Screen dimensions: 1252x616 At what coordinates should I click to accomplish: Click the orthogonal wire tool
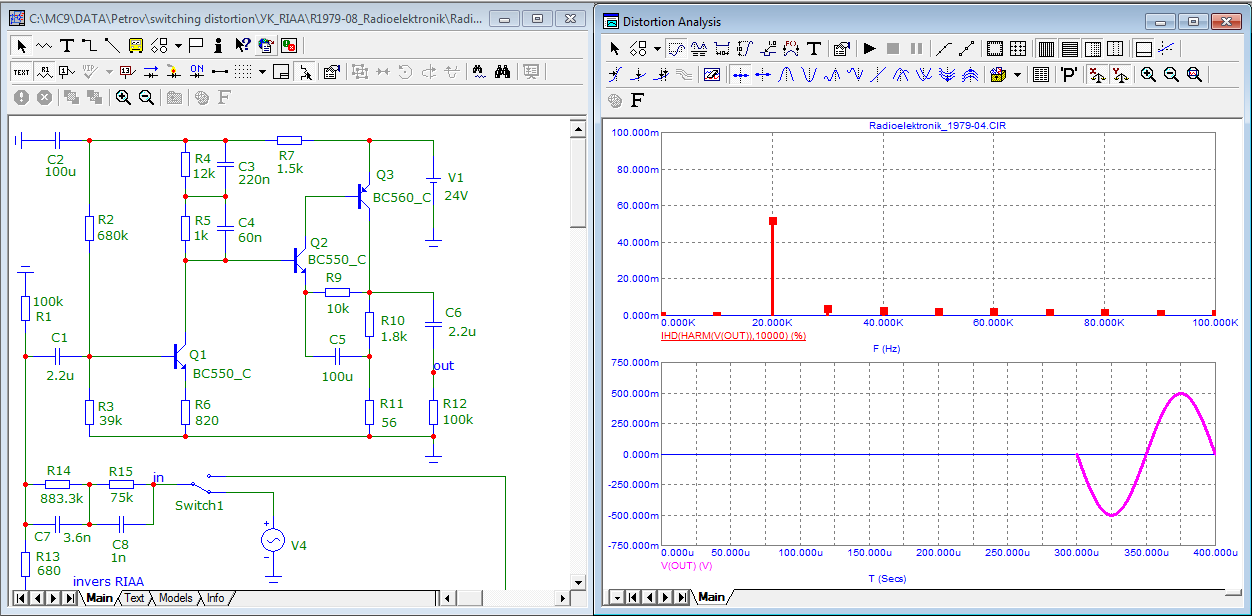click(x=89, y=45)
